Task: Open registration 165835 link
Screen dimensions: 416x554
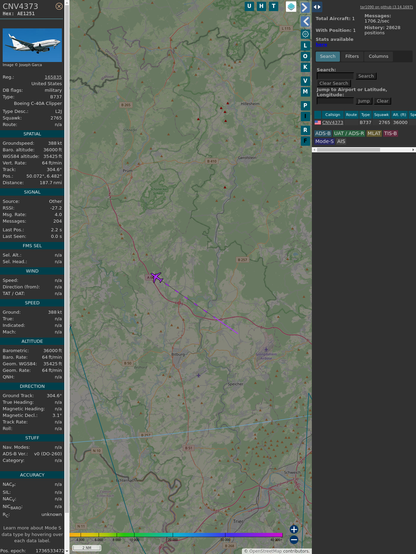Action: pos(53,77)
